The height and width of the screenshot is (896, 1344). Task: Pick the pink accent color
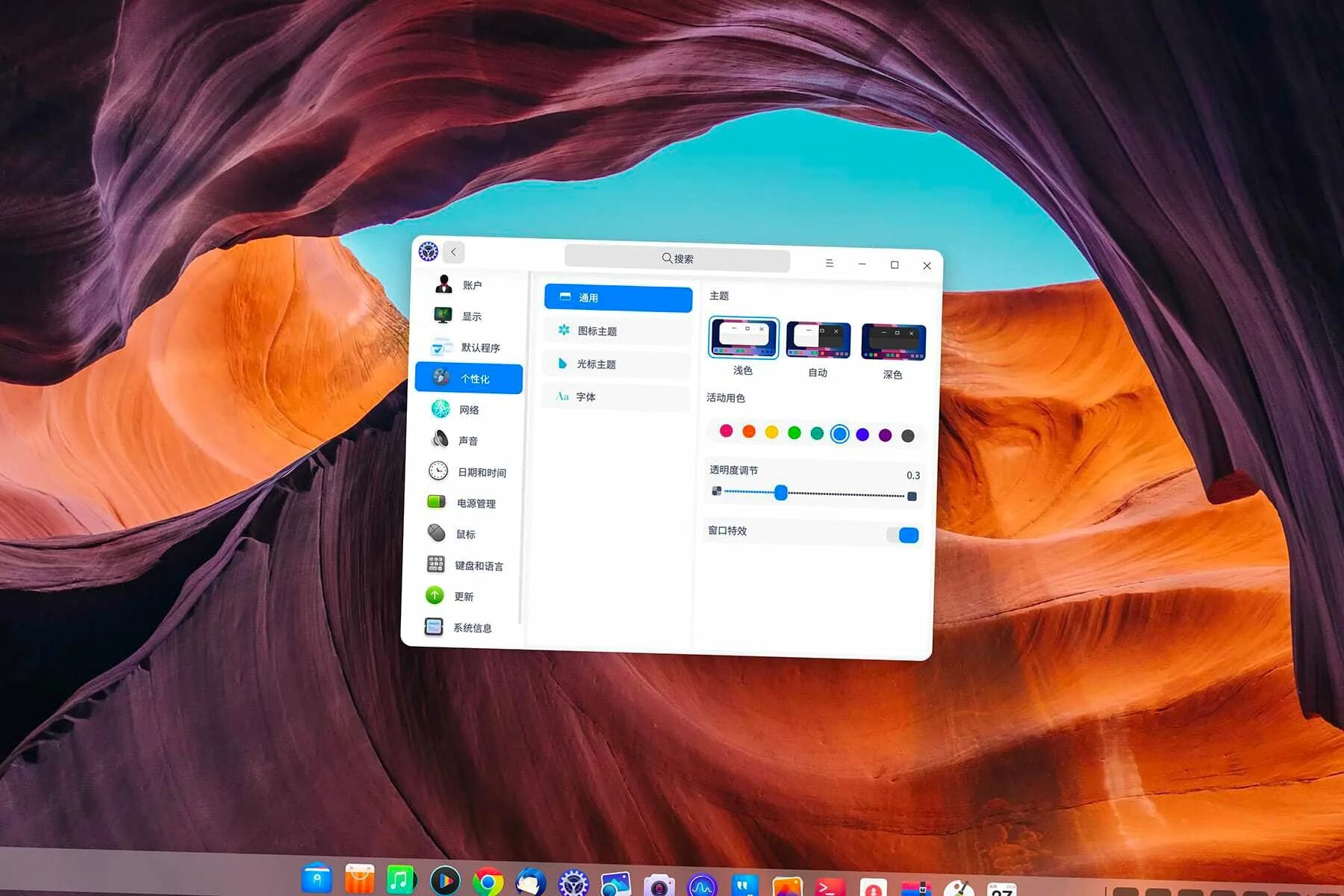click(x=726, y=430)
